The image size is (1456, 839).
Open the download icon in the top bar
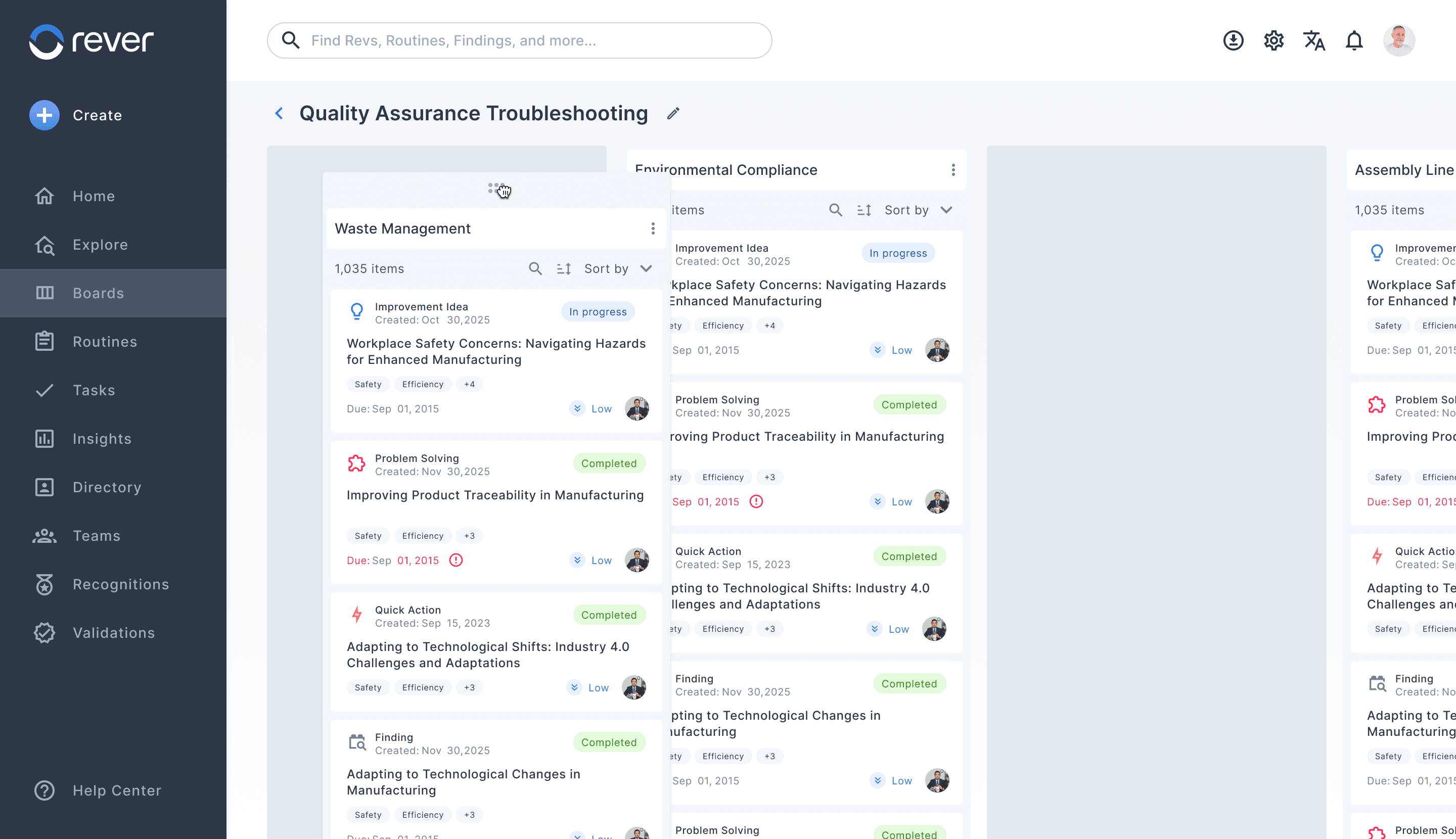(x=1233, y=40)
